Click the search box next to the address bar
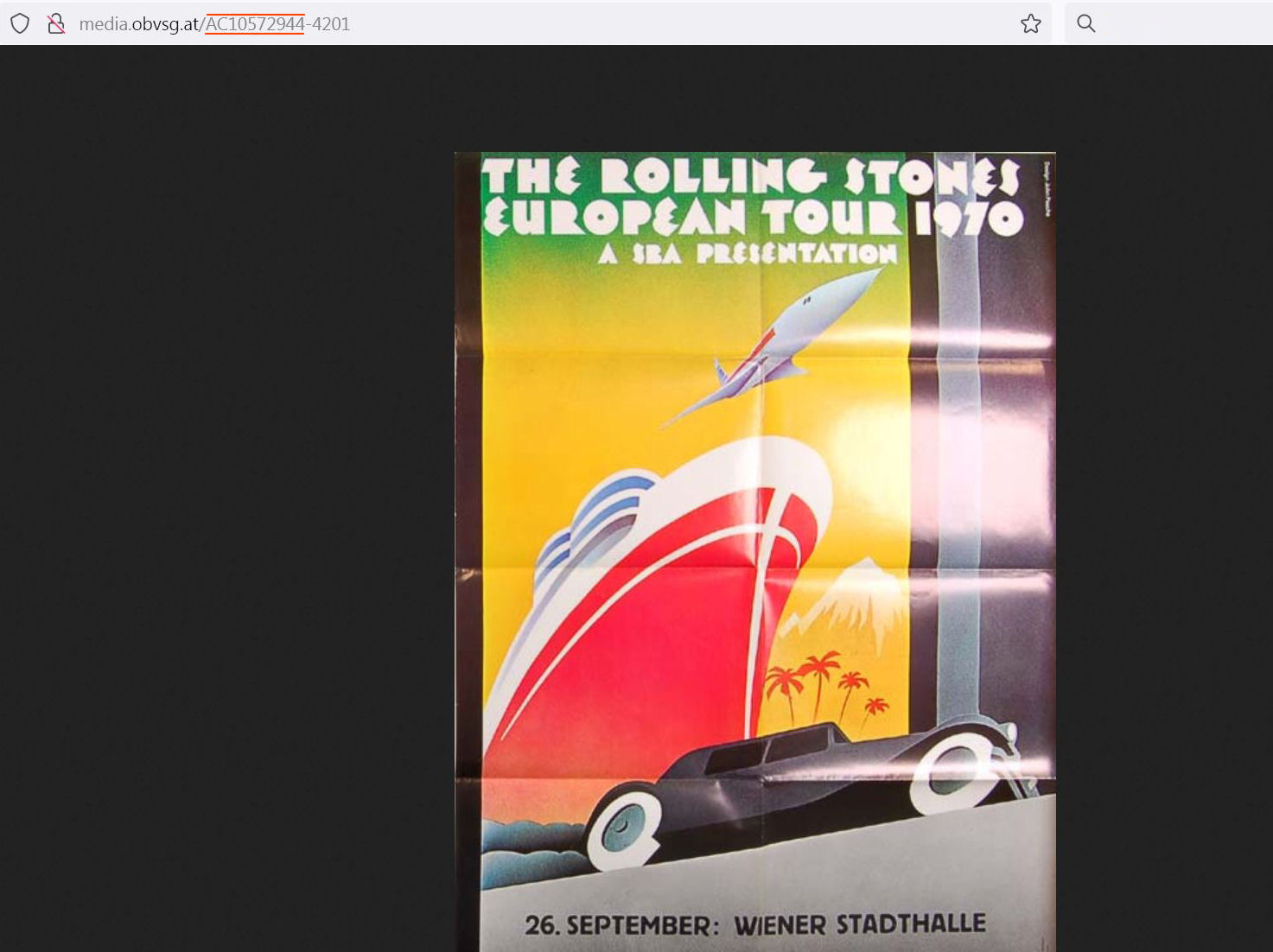Screen dimensions: 1273x952 point(1168,23)
